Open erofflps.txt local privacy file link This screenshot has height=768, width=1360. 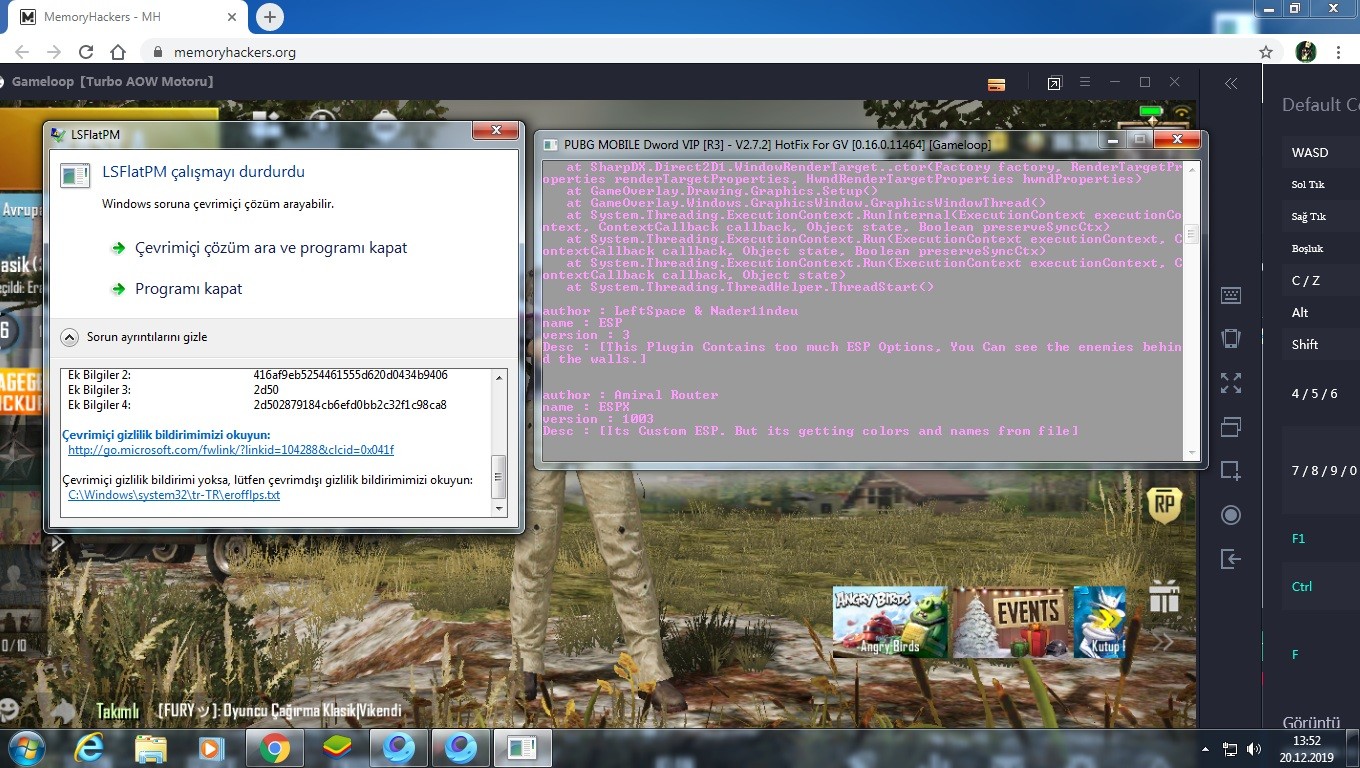[174, 495]
